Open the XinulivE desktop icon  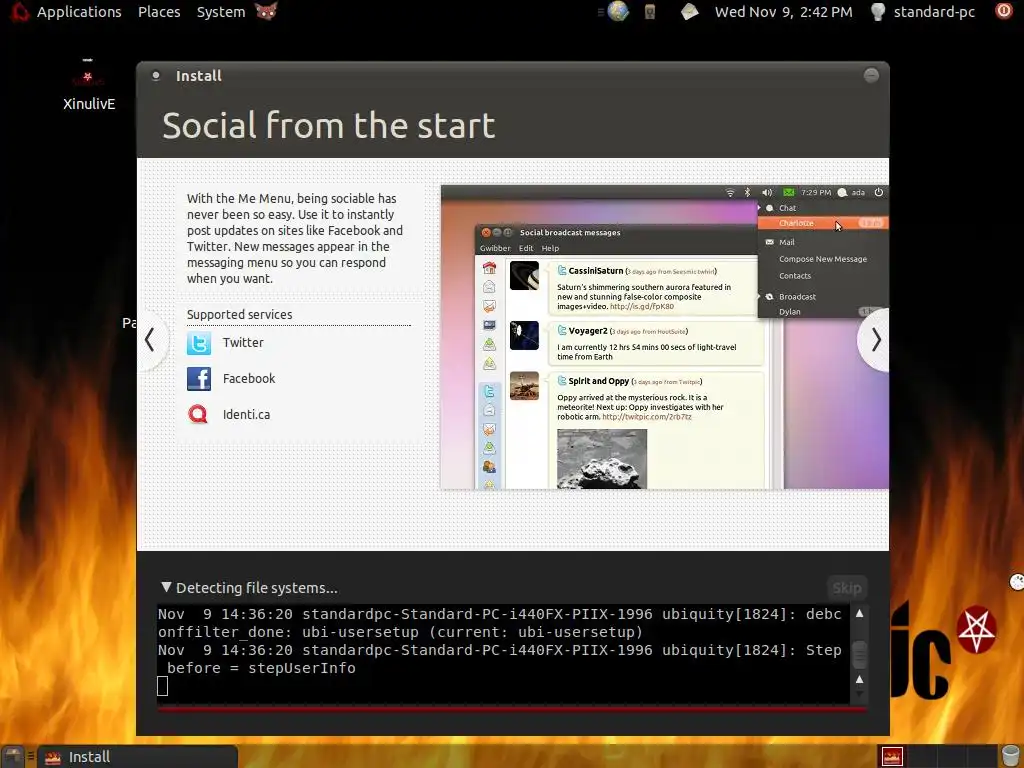coord(89,85)
